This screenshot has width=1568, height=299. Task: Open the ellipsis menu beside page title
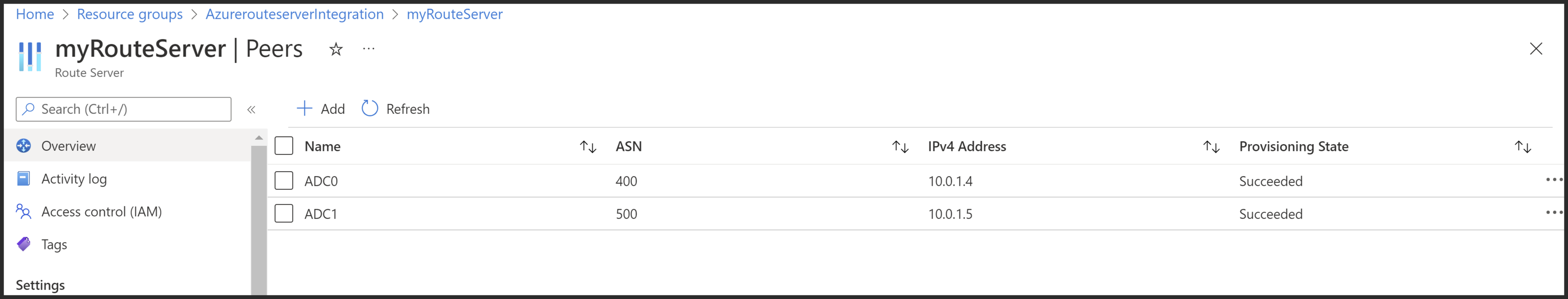coord(368,48)
